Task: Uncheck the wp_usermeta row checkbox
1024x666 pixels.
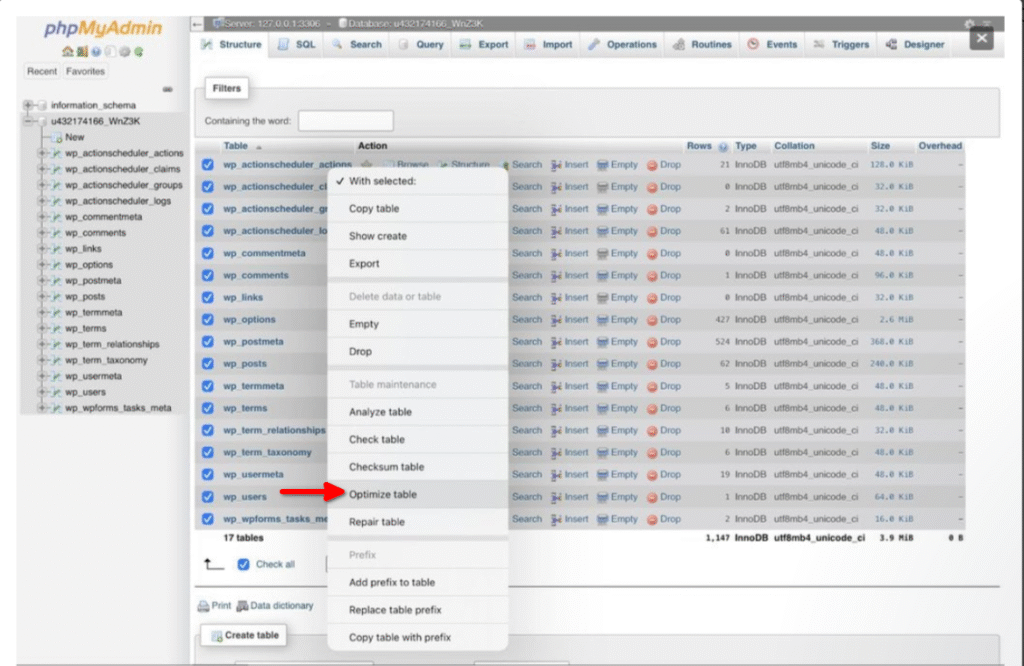Action: (208, 475)
